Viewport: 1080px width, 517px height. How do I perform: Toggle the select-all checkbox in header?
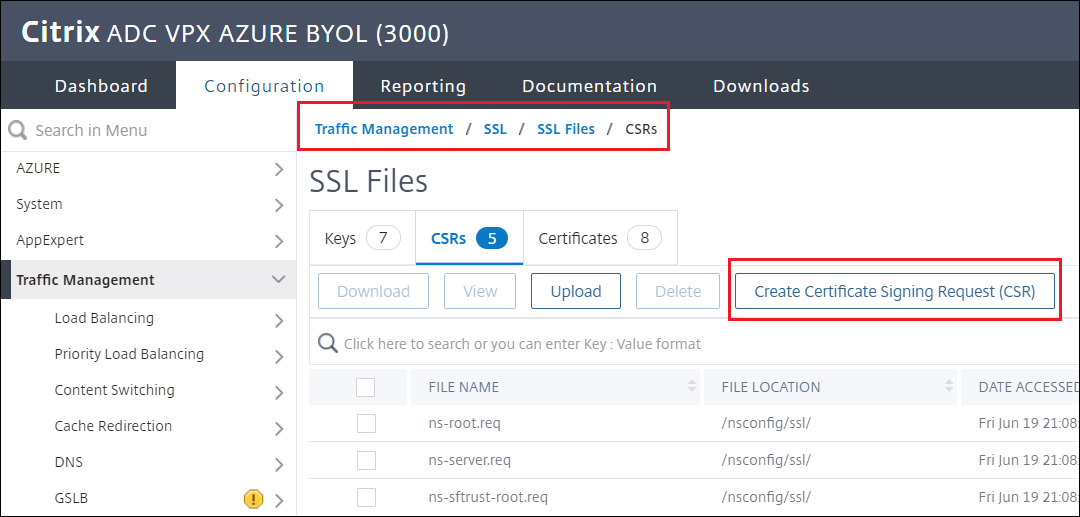click(366, 387)
